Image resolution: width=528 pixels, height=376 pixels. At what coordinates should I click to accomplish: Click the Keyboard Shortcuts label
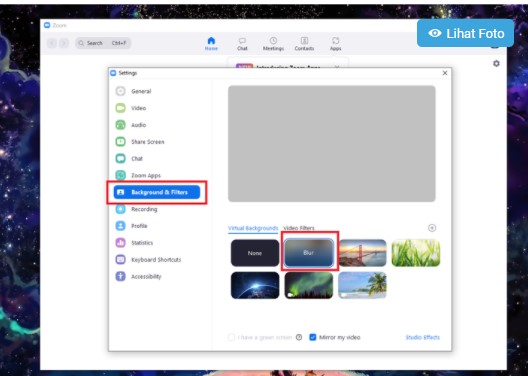[156, 260]
